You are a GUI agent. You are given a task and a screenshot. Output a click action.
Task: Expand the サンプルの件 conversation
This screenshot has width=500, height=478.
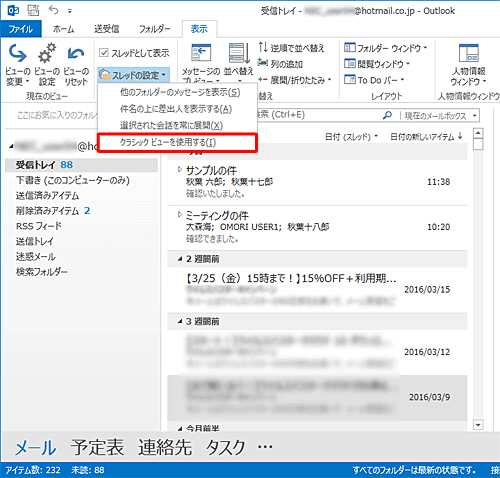coord(180,170)
